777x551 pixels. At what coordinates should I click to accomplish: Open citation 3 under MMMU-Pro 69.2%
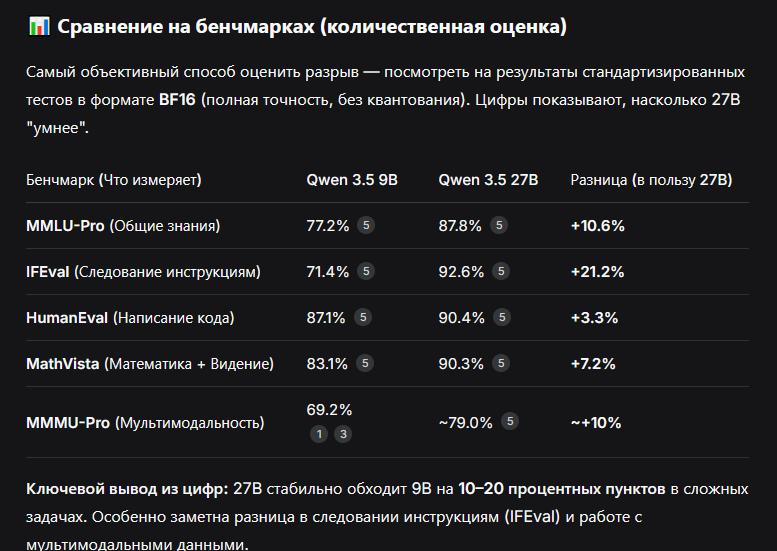[343, 435]
